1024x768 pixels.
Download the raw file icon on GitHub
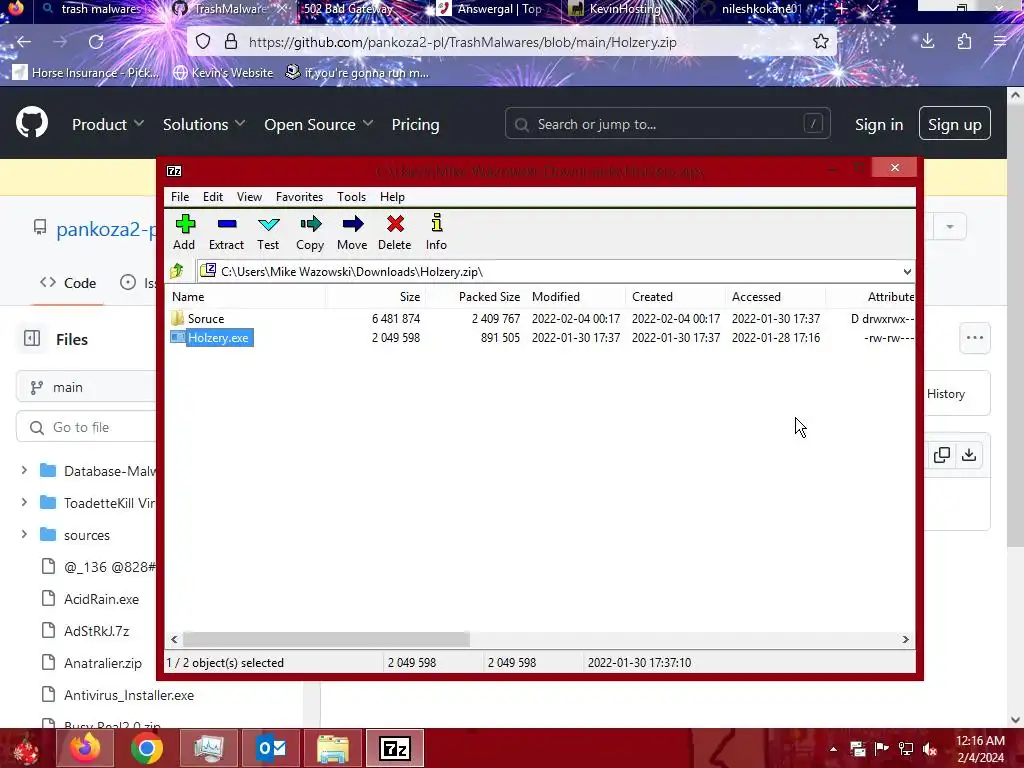click(x=969, y=455)
